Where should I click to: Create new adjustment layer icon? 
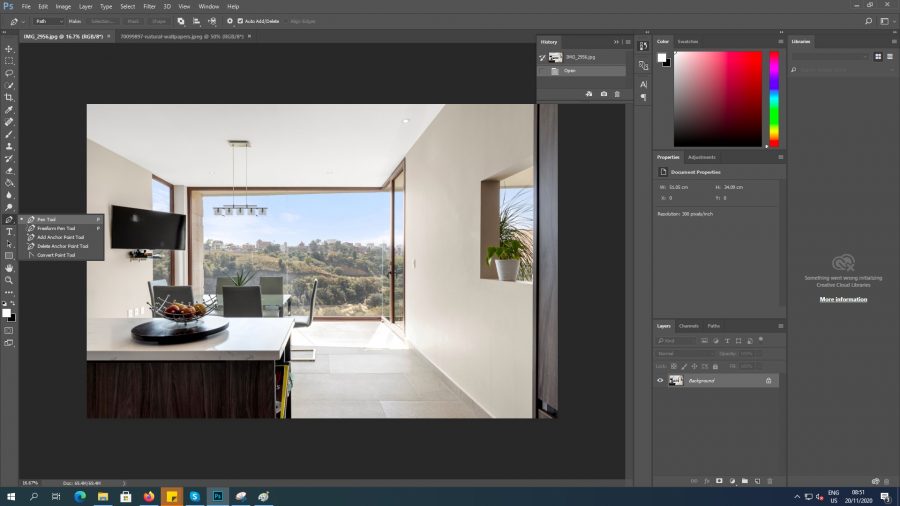(x=732, y=481)
